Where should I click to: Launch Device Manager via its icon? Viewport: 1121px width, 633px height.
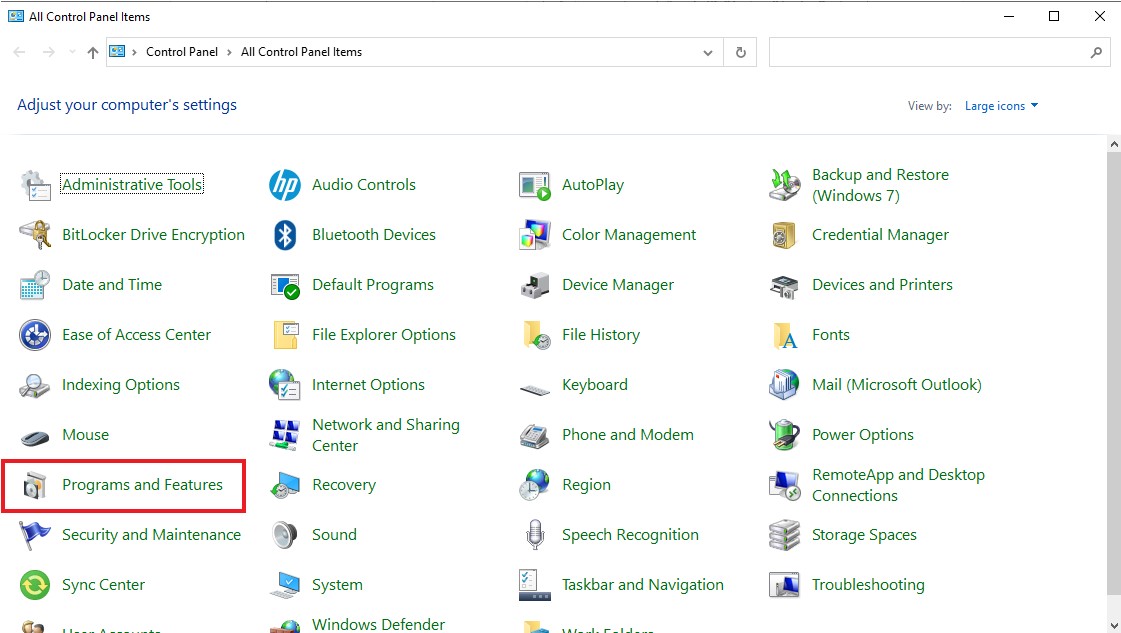535,285
